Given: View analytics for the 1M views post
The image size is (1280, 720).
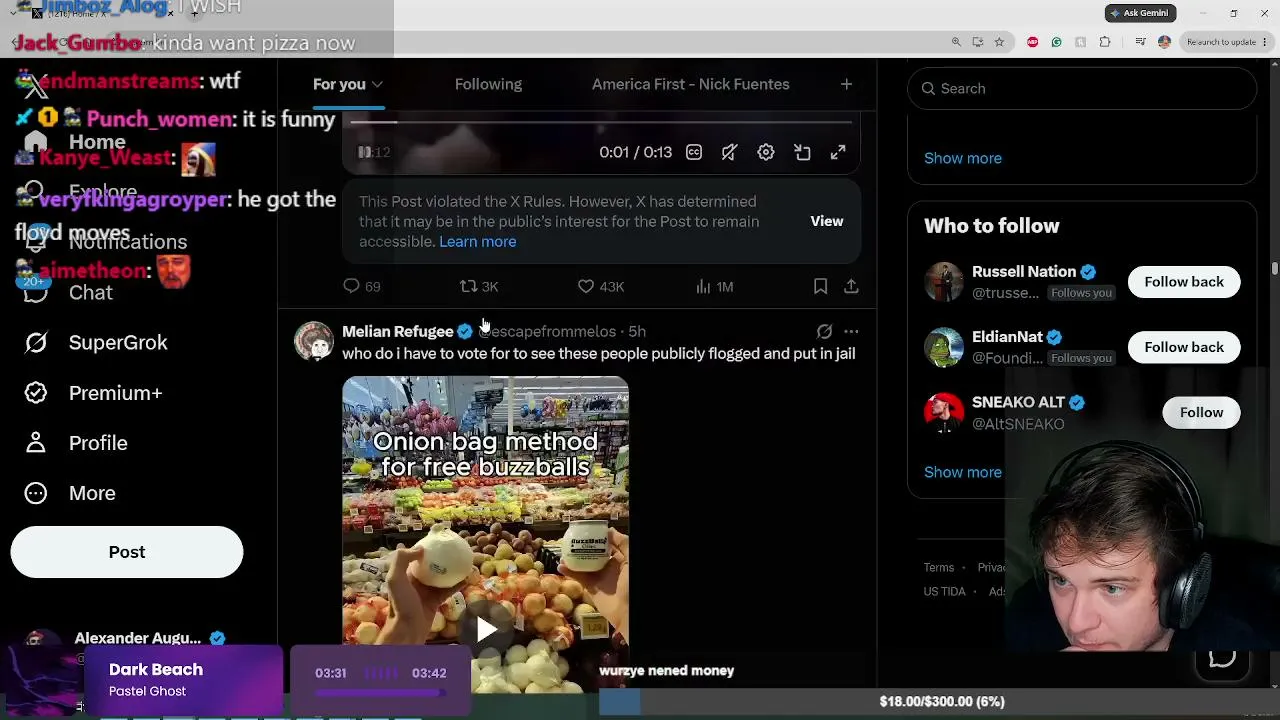Looking at the screenshot, I should (x=714, y=287).
